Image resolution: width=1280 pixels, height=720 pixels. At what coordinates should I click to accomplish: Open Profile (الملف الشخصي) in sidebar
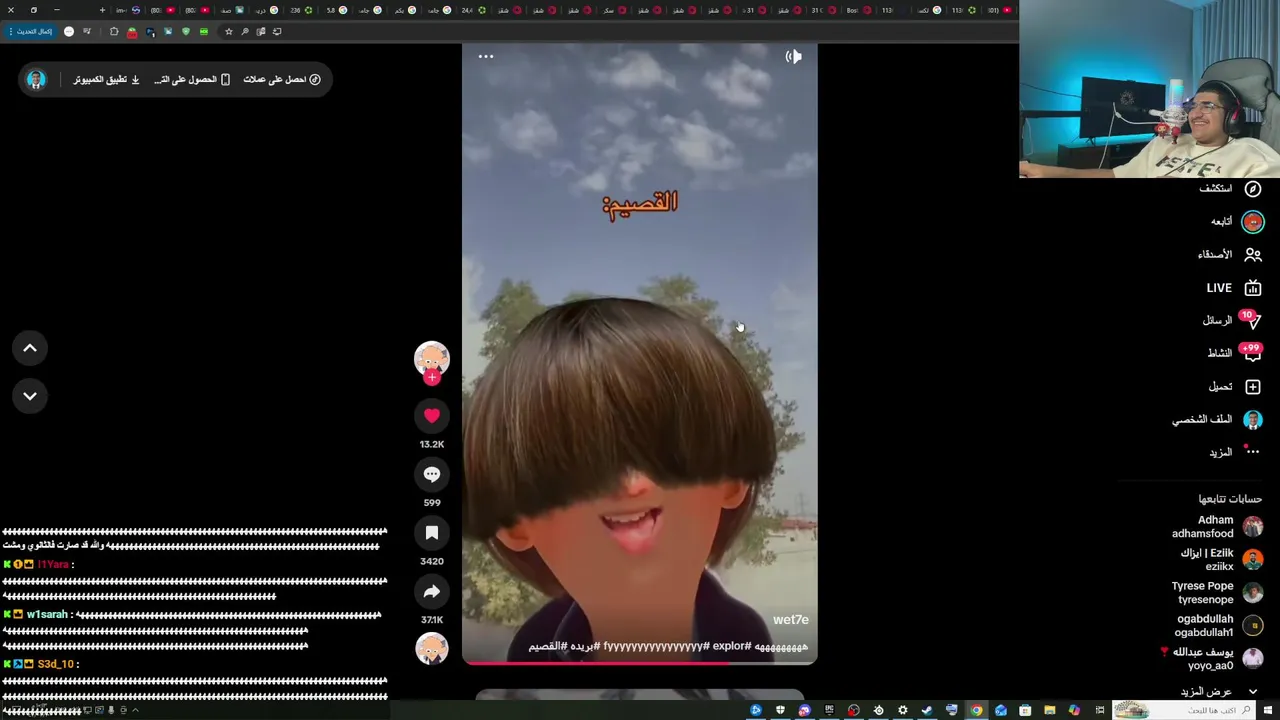tap(1217, 420)
